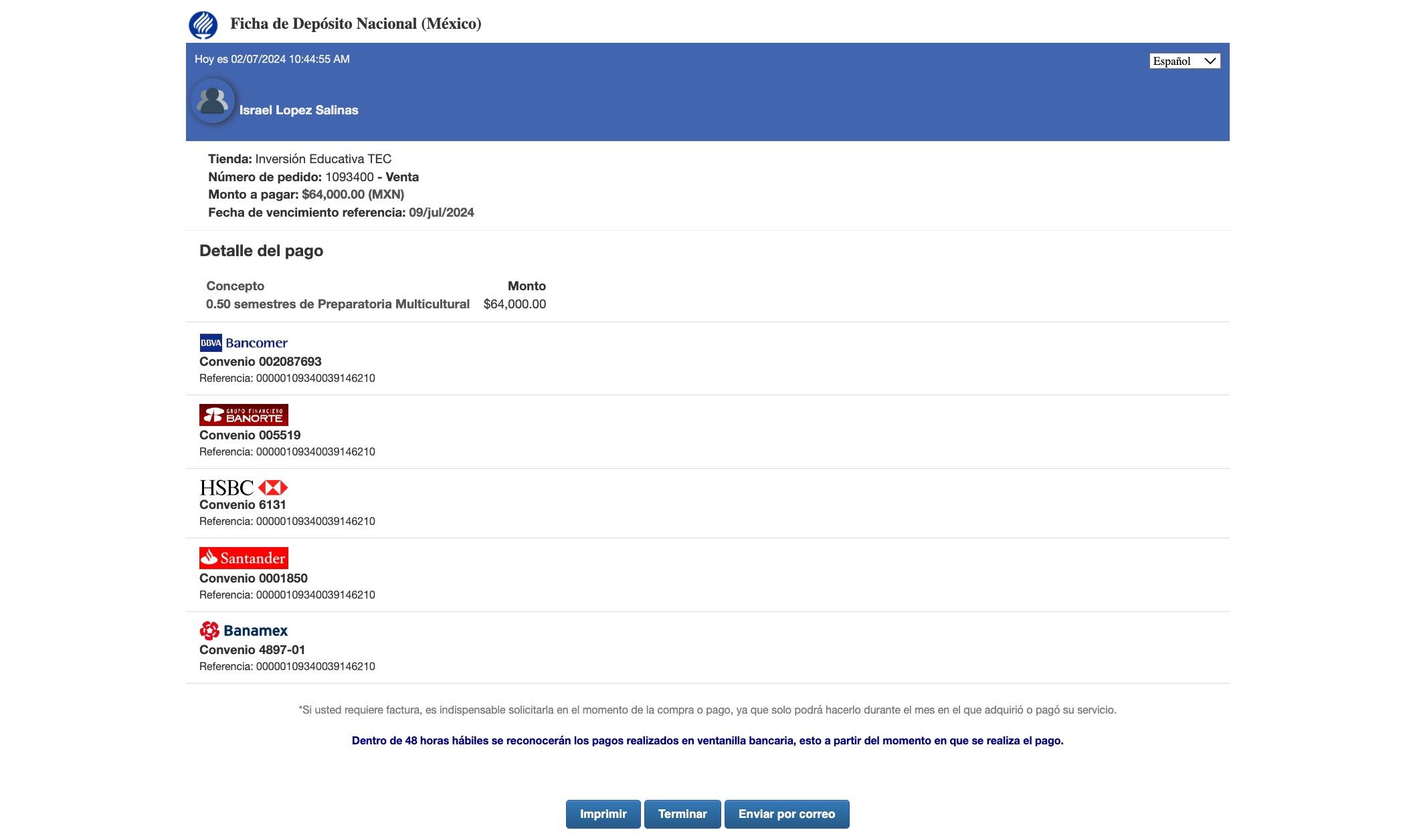
Task: Click the BBVA Bancomer bank logo
Action: pos(244,343)
